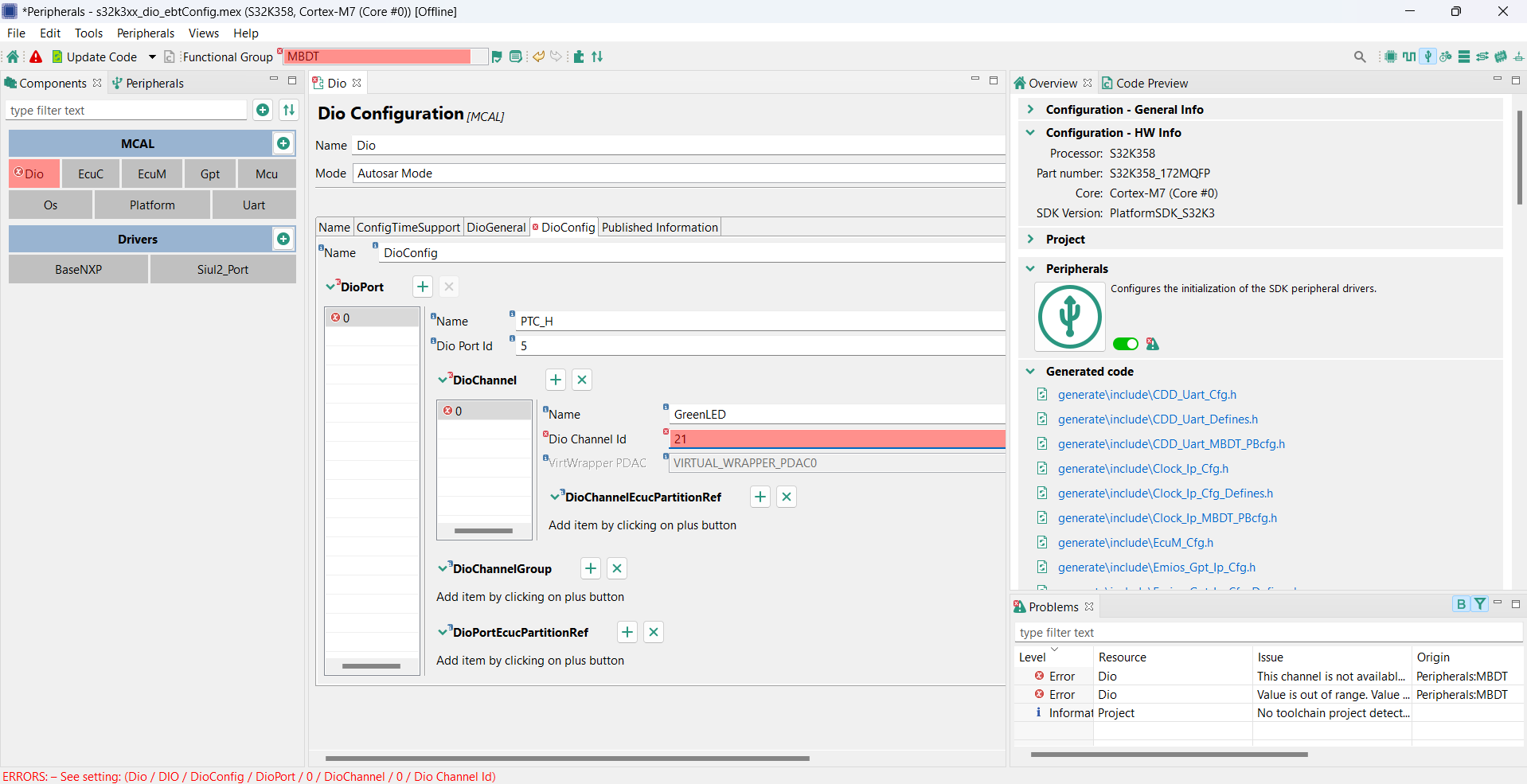Undo the last configuration change
This screenshot has height=784, width=1527.
(538, 57)
